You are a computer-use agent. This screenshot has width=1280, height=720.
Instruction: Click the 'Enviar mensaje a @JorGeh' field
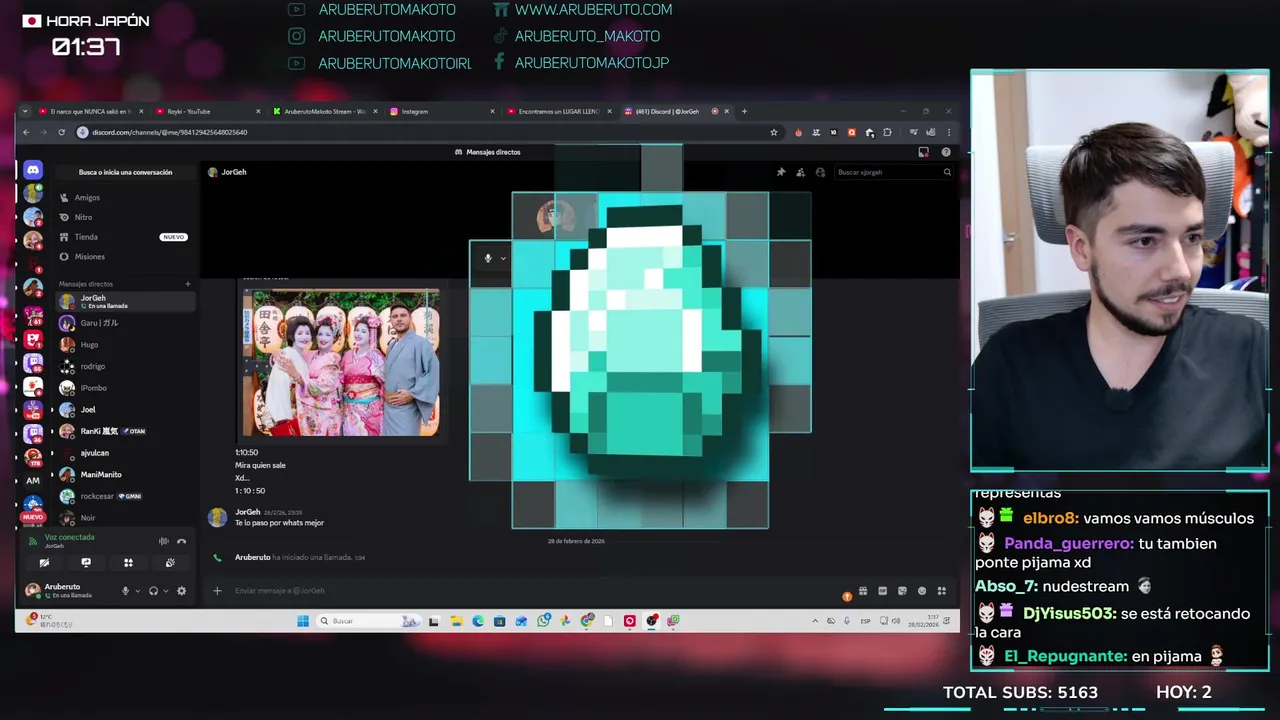tap(520, 591)
